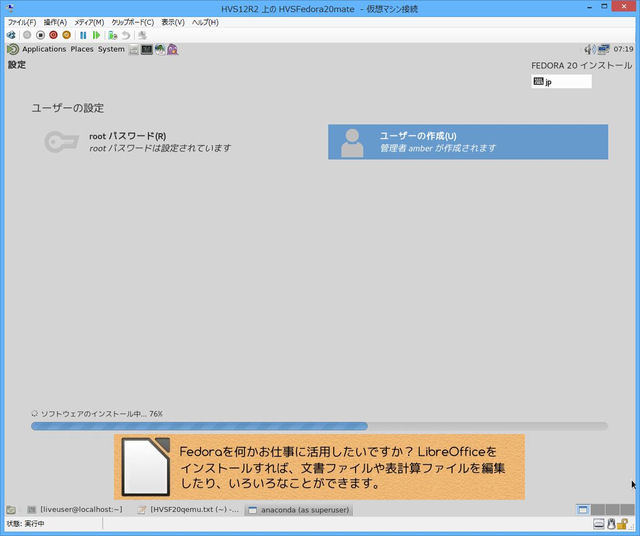Click the FEDORA 20 インストール heading
The height and width of the screenshot is (536, 640).
(581, 65)
